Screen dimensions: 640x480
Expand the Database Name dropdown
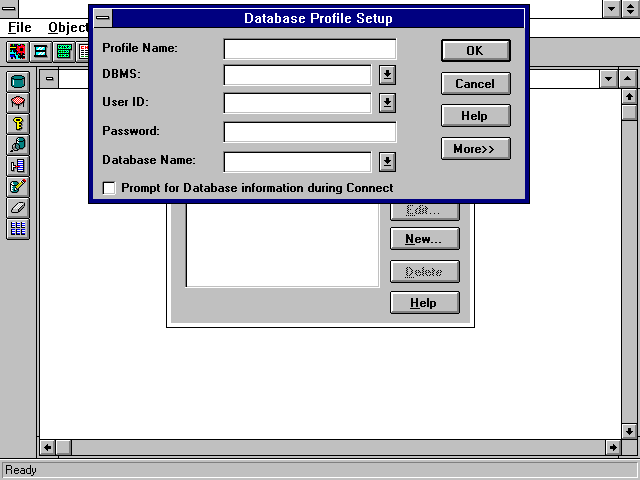point(388,161)
